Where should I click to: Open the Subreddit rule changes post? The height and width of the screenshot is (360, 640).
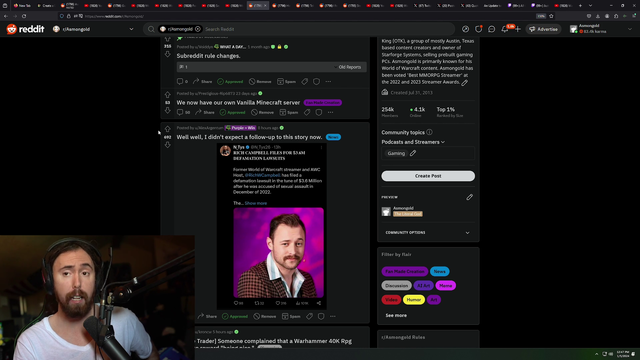tap(209, 56)
